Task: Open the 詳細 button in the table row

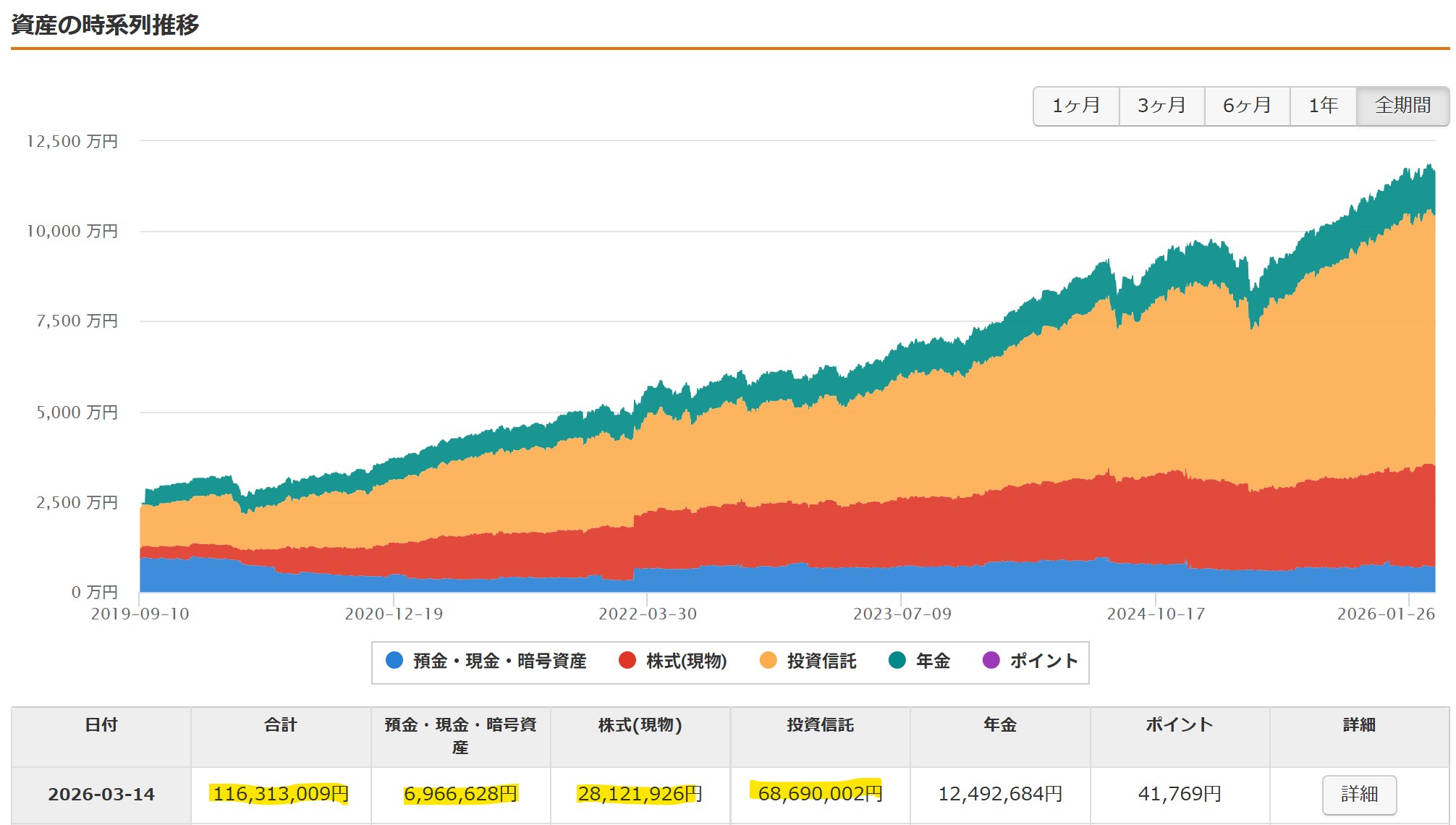Action: point(1359,794)
